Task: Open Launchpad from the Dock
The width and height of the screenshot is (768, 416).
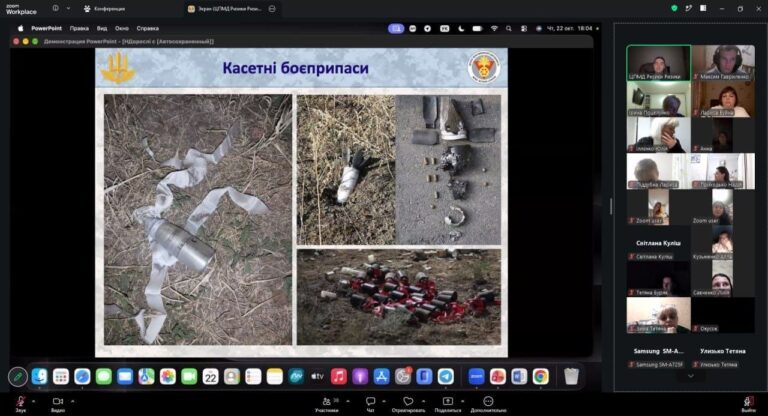Action: click(x=61, y=376)
